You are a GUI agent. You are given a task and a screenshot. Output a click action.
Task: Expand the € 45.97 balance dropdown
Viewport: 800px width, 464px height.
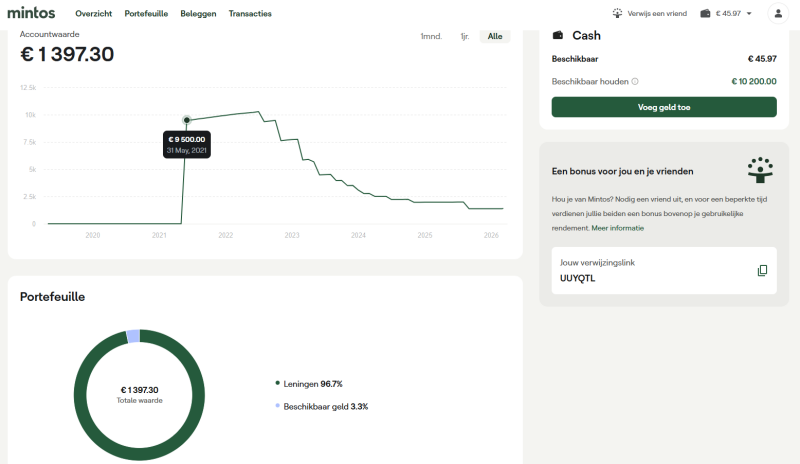[749, 14]
